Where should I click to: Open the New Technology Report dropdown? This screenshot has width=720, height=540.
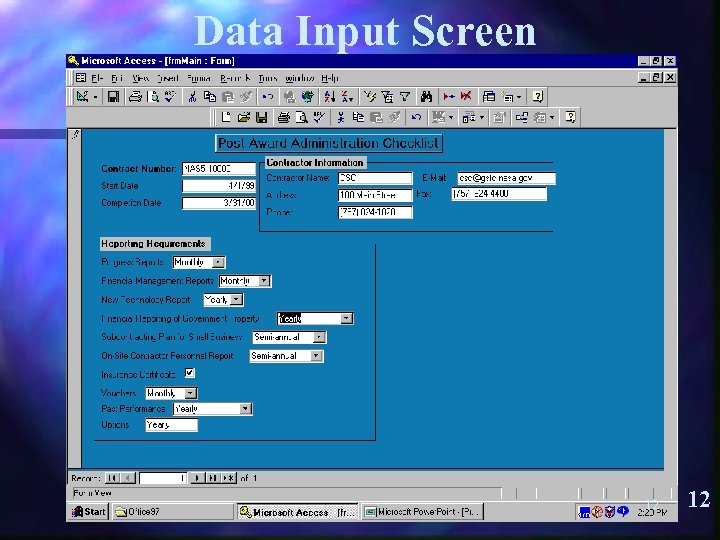(236, 300)
